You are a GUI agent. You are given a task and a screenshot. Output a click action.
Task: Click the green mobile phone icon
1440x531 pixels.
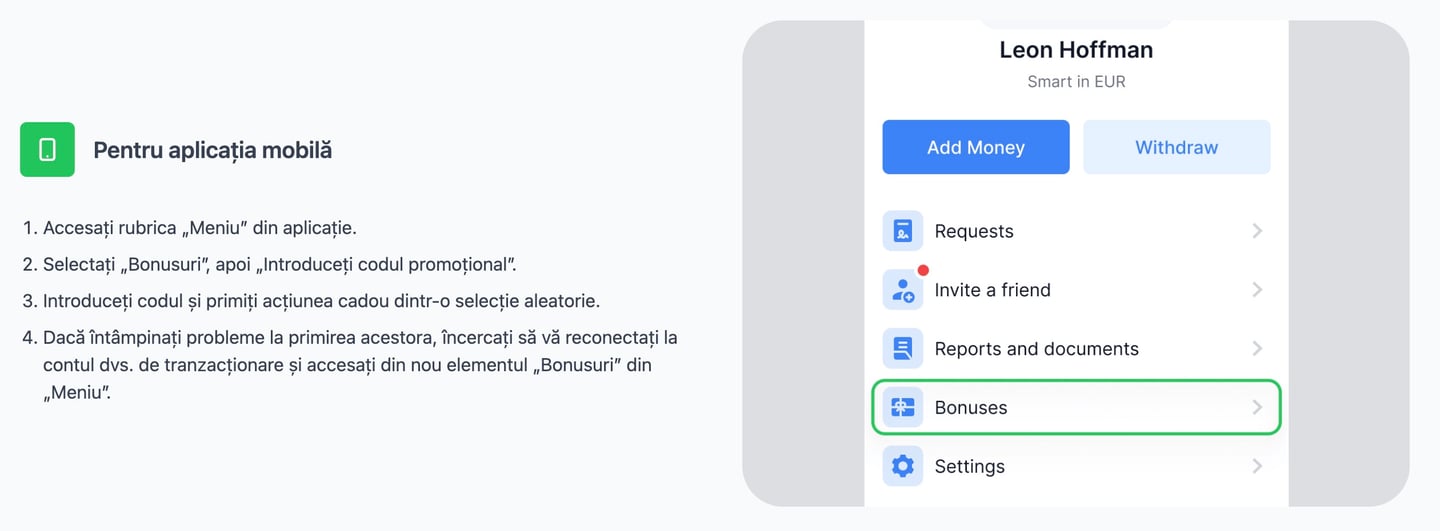pyautogui.click(x=47, y=150)
